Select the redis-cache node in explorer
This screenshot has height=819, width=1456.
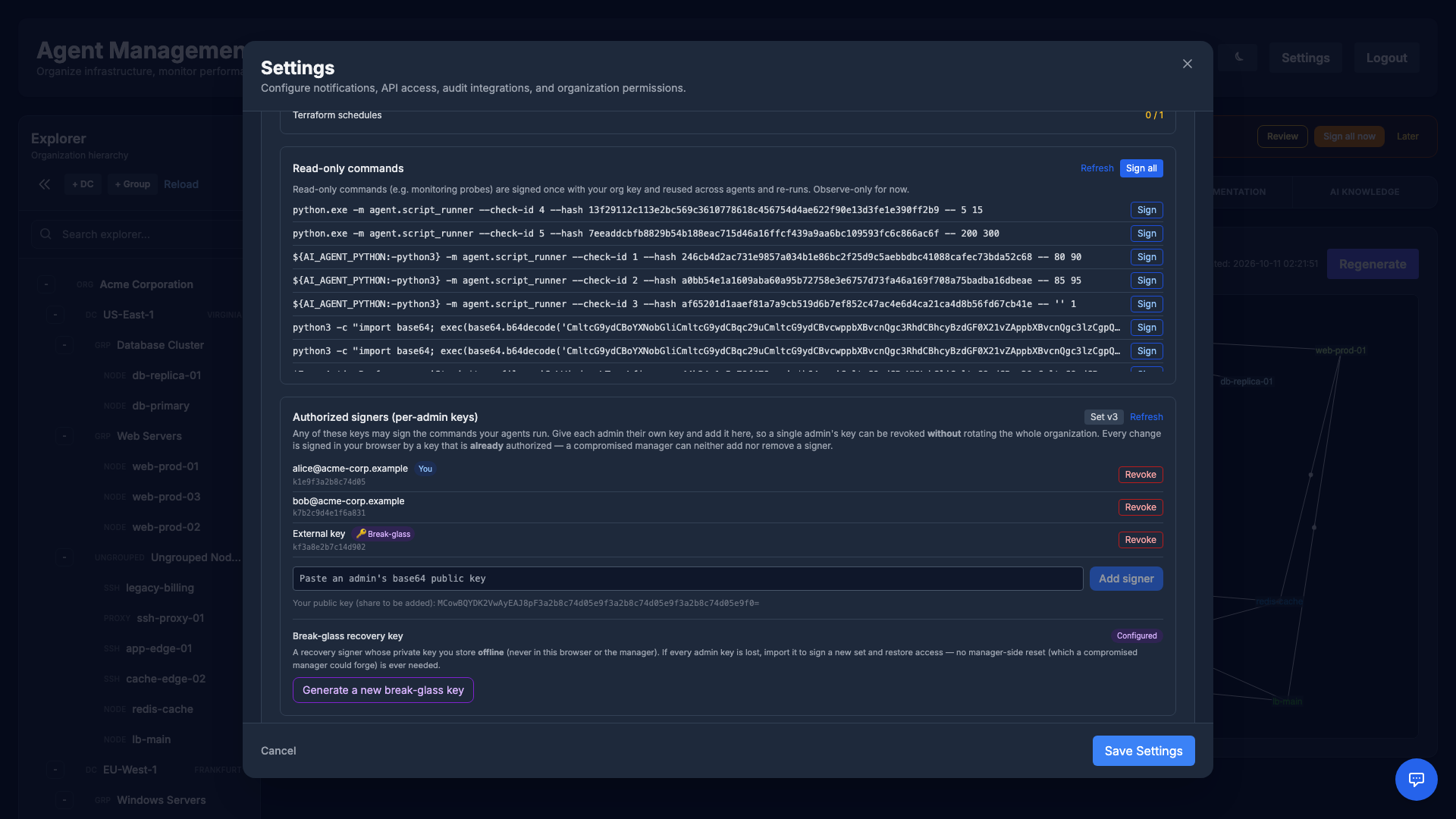(x=162, y=709)
